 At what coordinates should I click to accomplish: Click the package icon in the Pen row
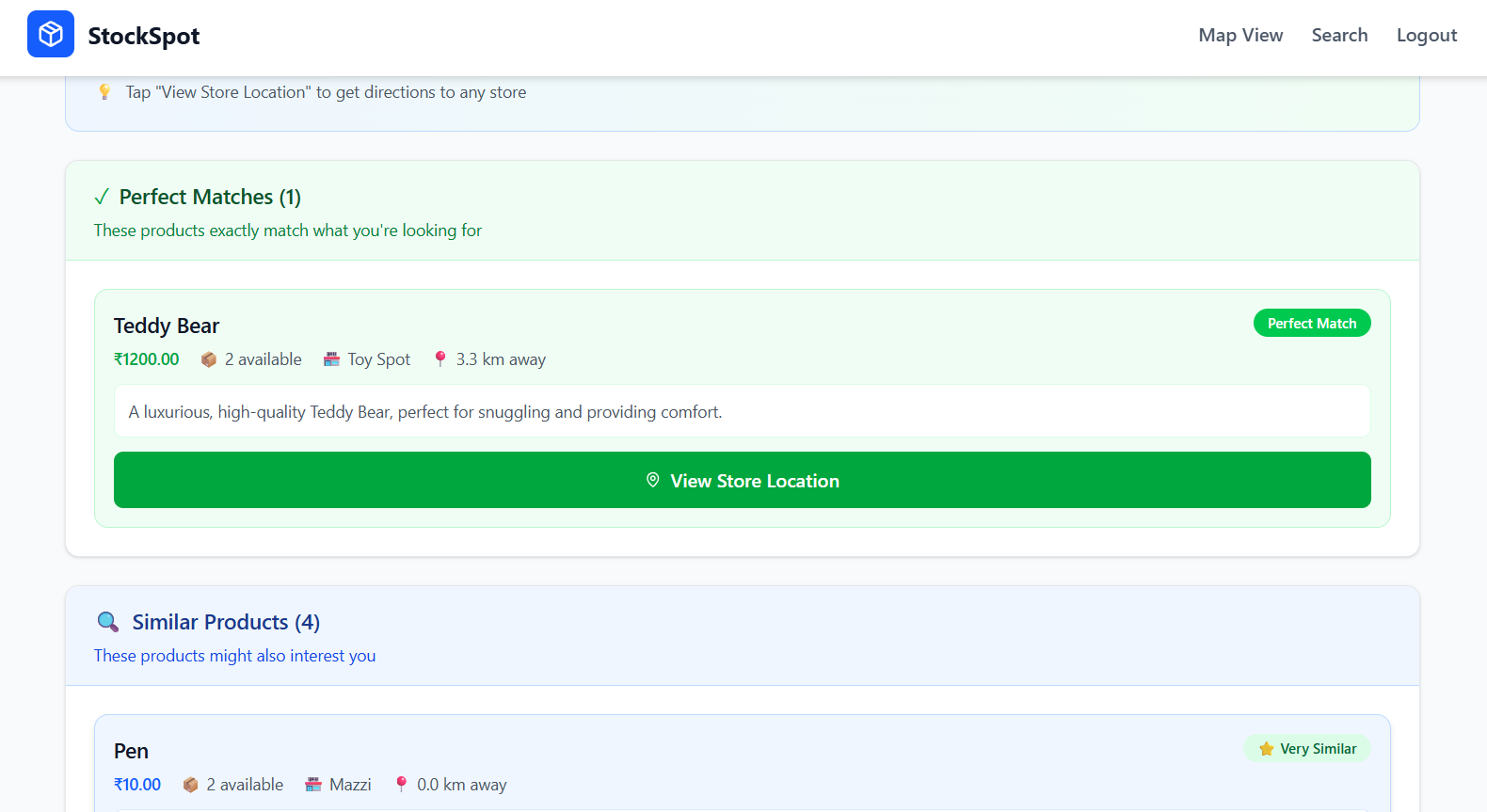pyautogui.click(x=191, y=785)
